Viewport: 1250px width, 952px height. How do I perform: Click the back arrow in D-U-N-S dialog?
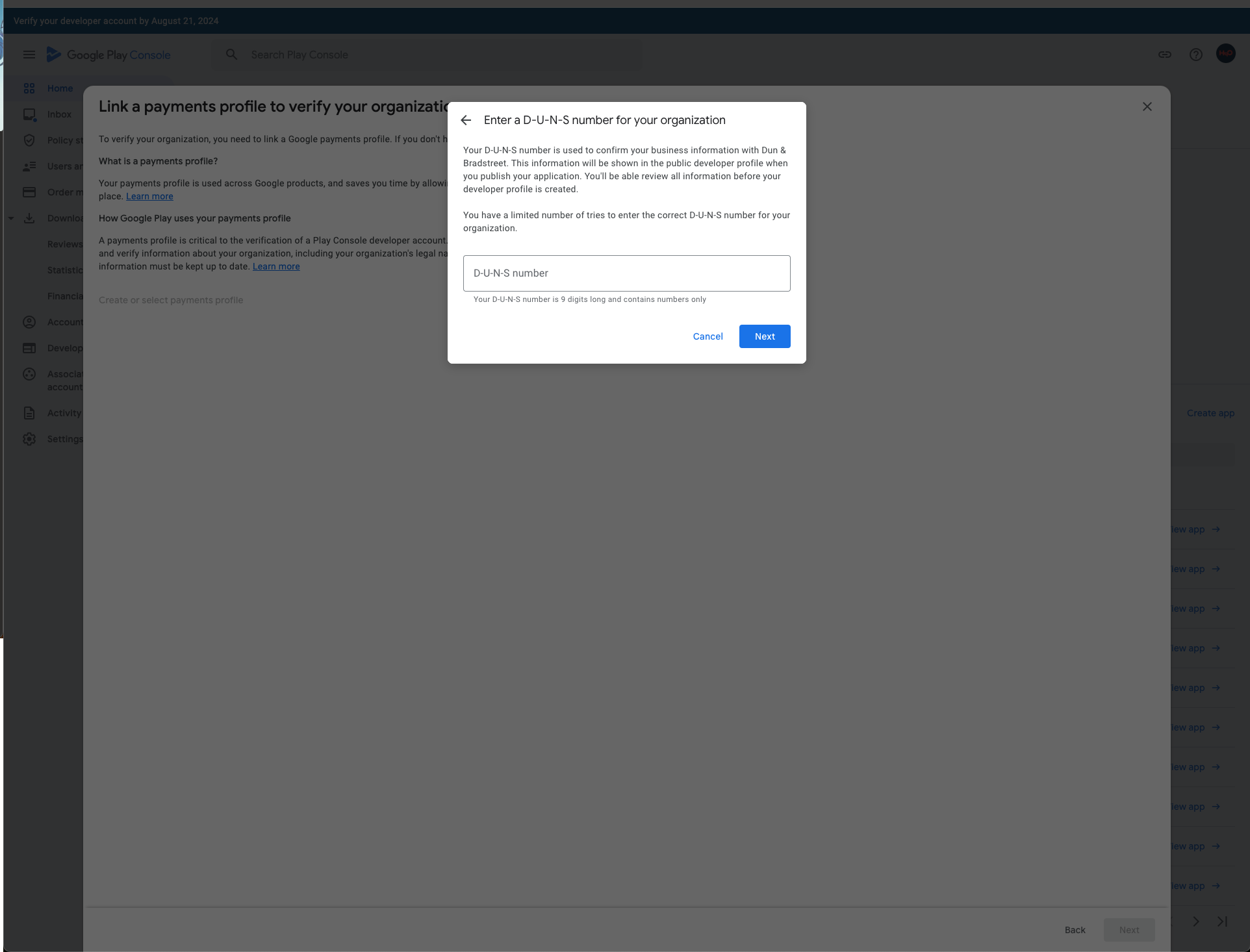466,120
